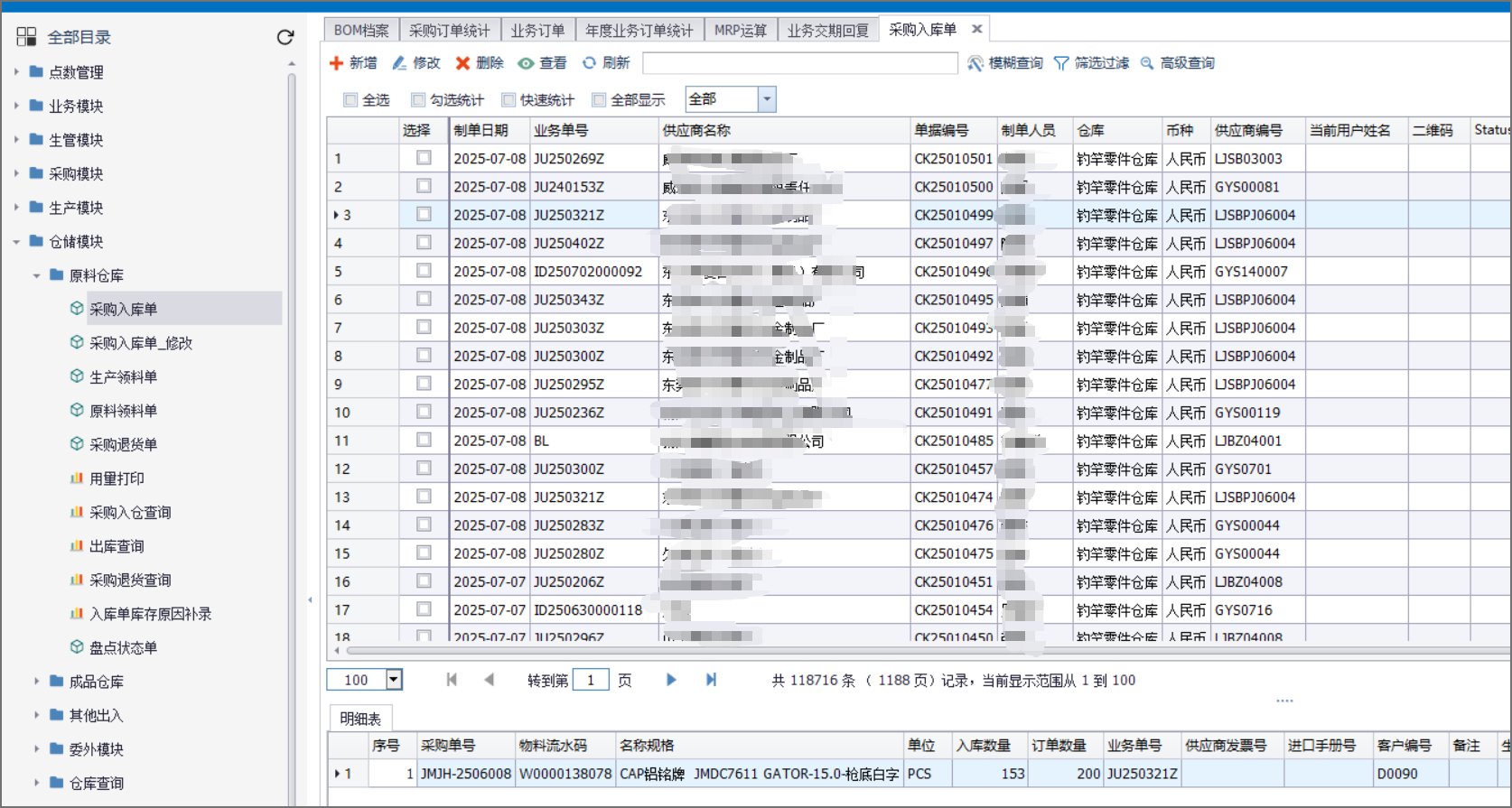
Task: Enable the 全选 select-all checkbox
Action: 350,100
